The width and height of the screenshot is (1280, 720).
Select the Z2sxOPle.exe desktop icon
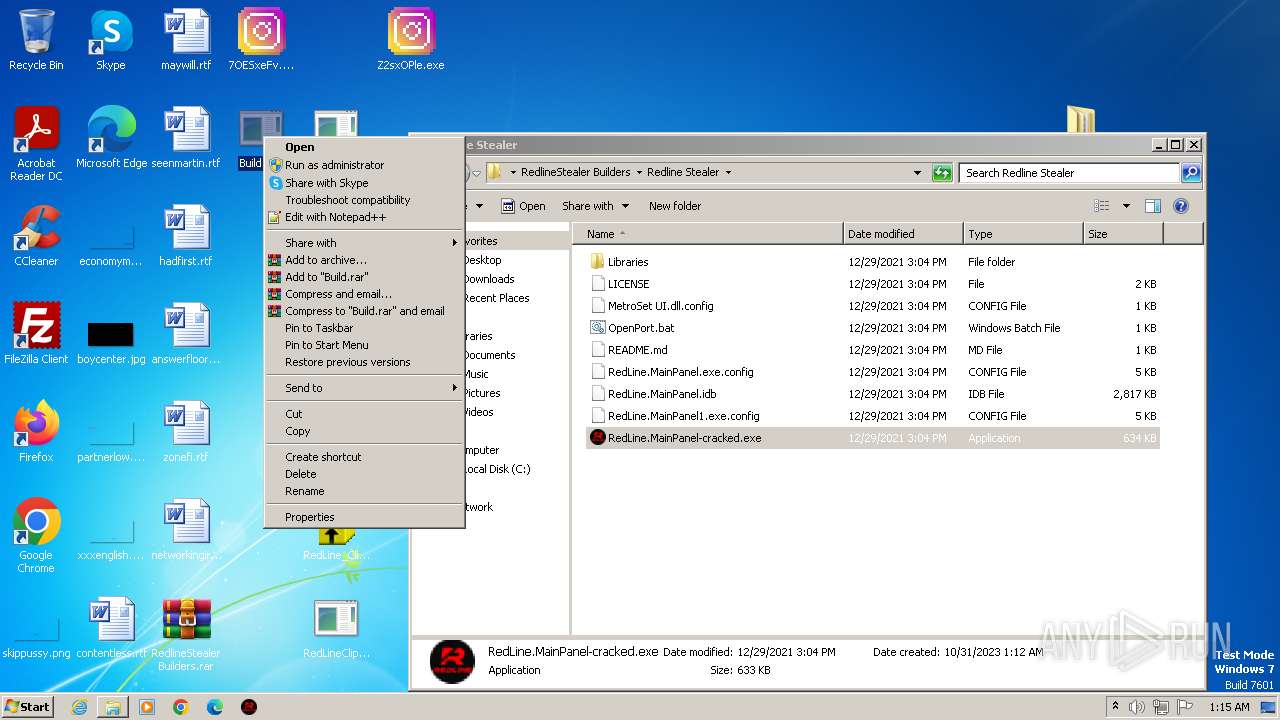pos(410,40)
